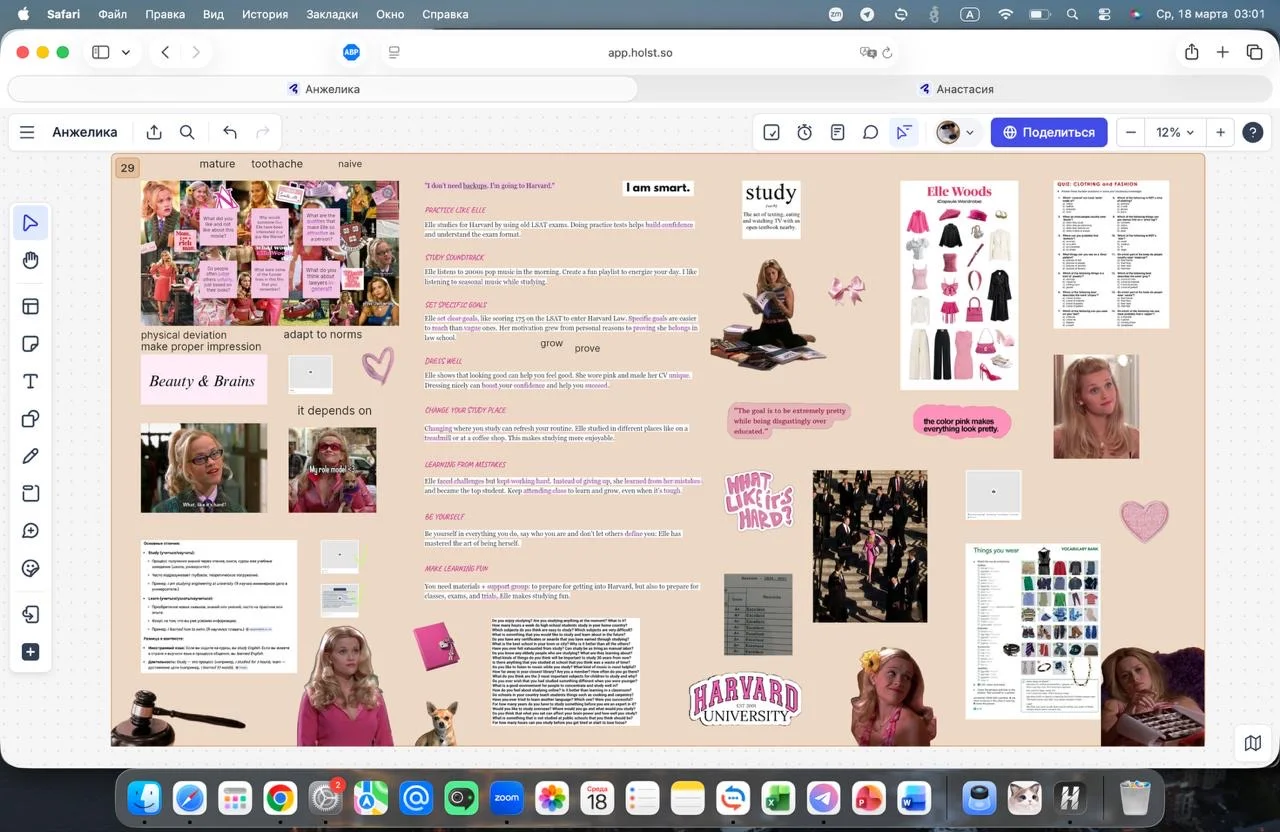Select the cursor pointer tool

point(30,222)
